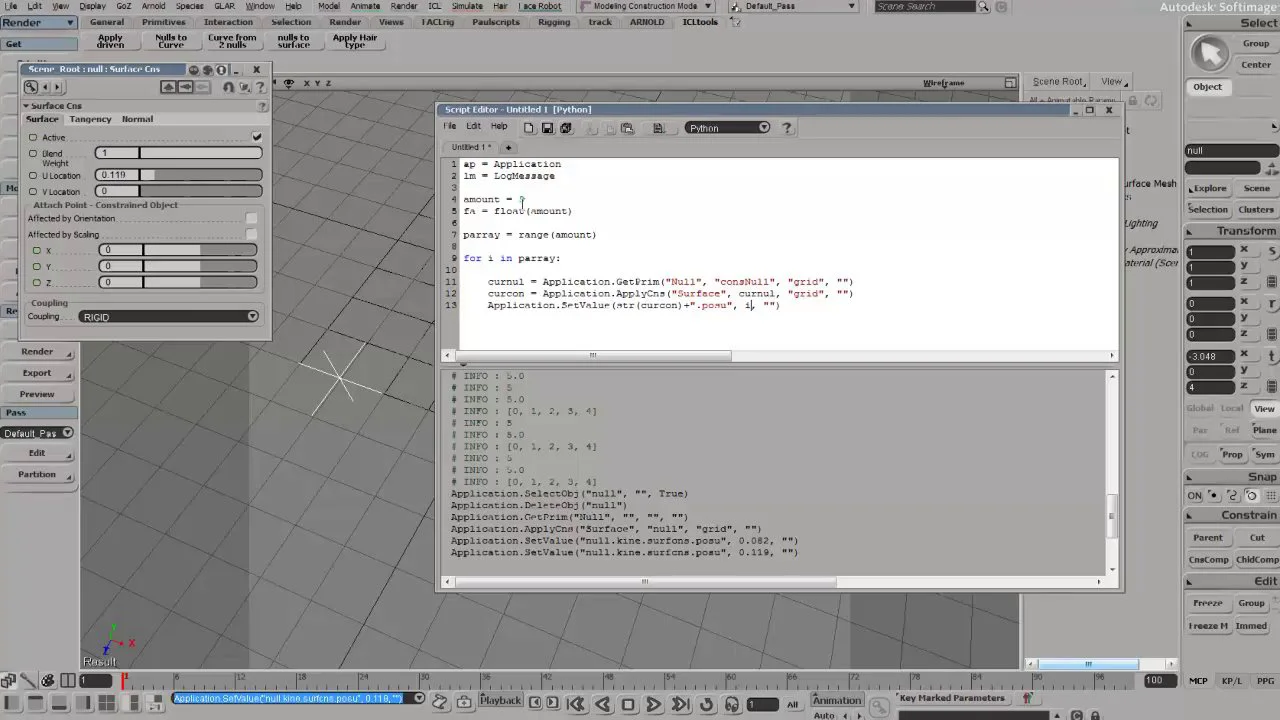The width and height of the screenshot is (1280, 720).
Task: Open the Python language dropdown
Action: point(729,128)
